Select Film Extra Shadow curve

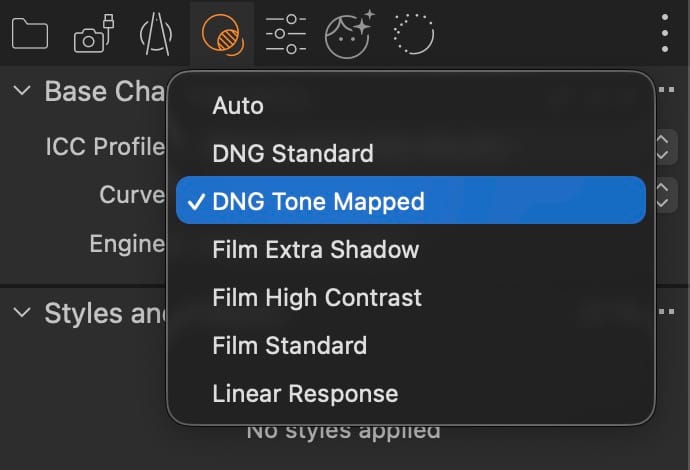pyautogui.click(x=315, y=249)
